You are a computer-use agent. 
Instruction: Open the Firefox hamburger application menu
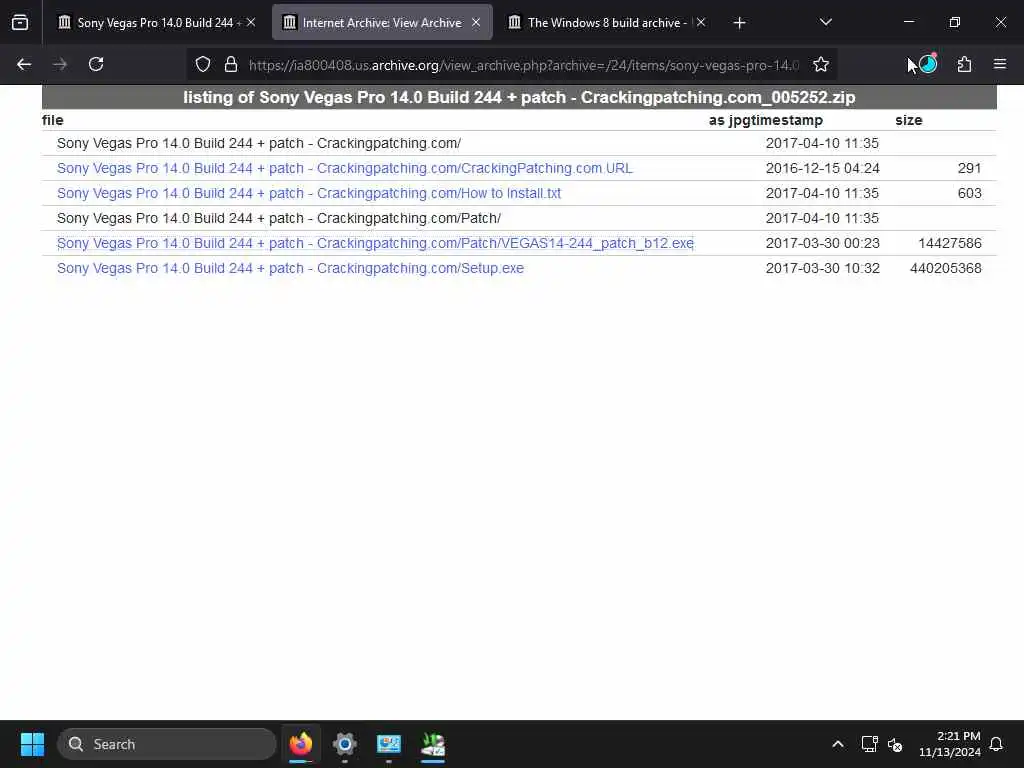point(1000,64)
